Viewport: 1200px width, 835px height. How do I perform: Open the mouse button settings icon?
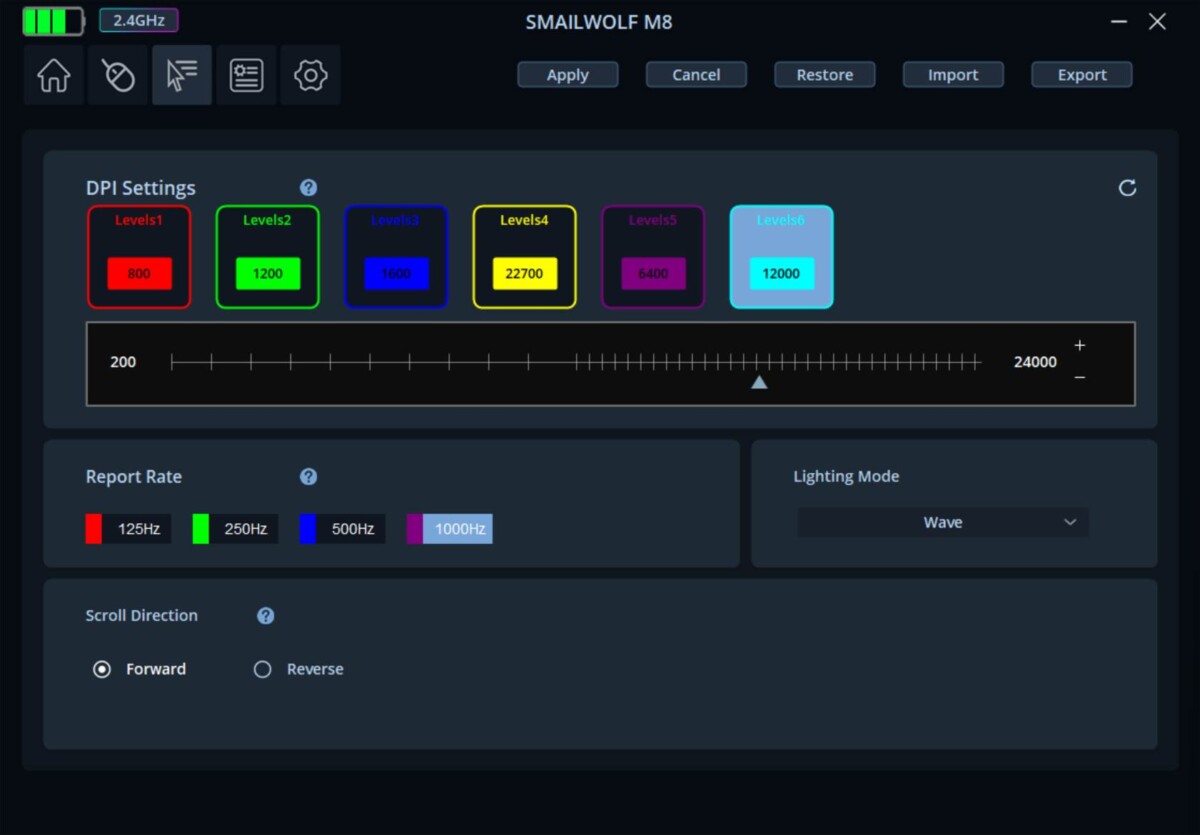118,76
